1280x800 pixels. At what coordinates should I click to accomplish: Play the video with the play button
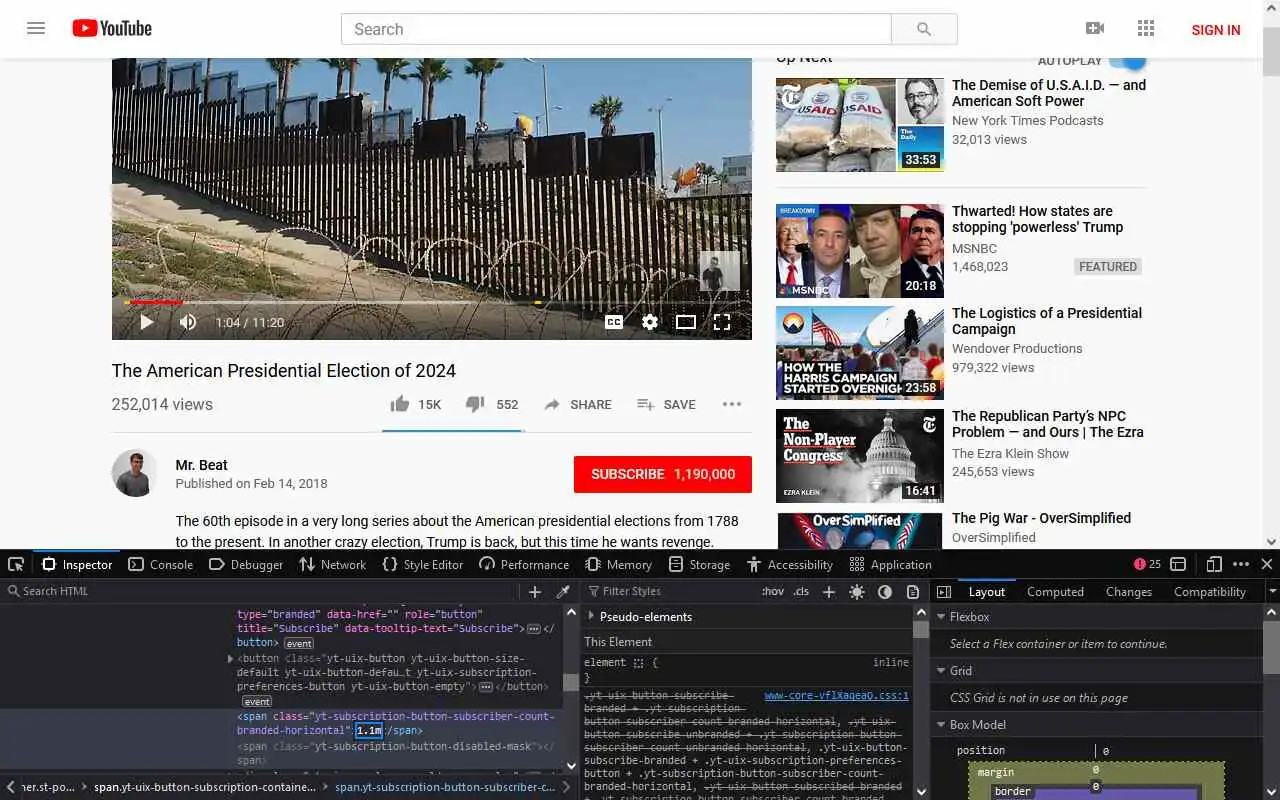146,322
